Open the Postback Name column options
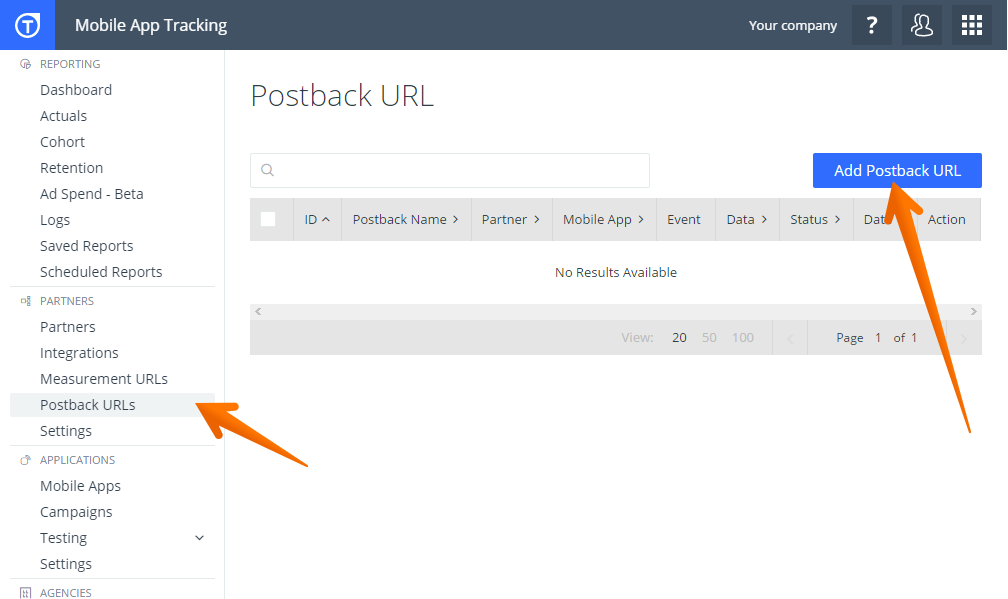 pos(455,219)
